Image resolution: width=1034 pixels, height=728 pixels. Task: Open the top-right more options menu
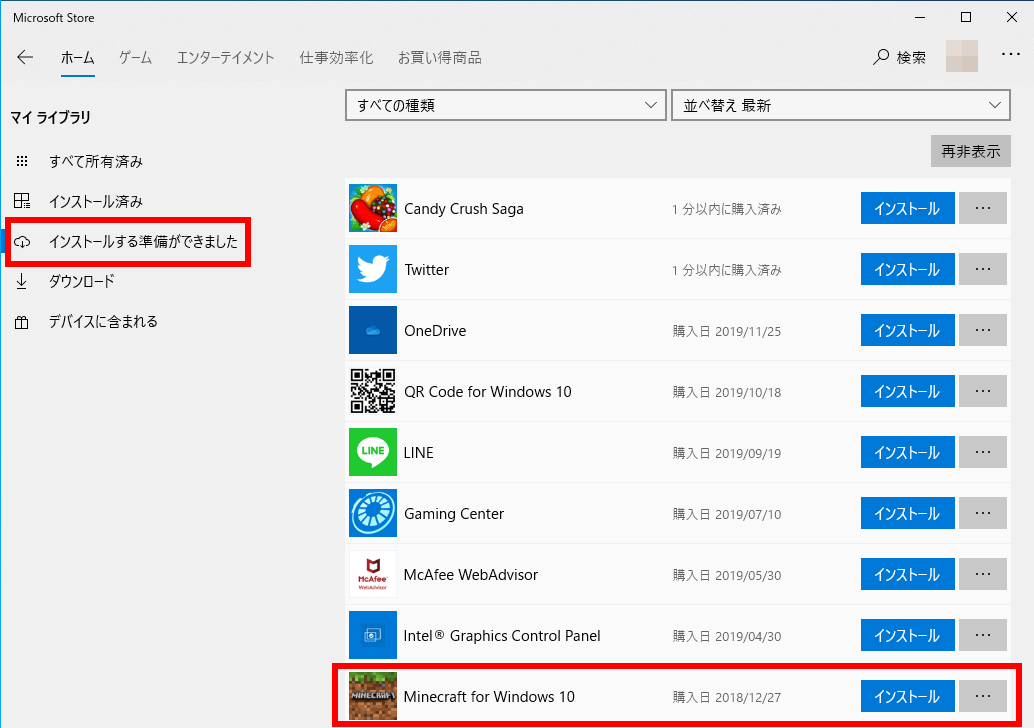(1010, 55)
